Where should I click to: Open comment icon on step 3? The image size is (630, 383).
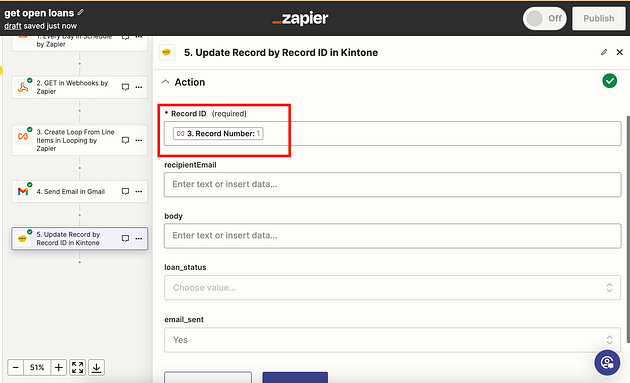[125, 140]
